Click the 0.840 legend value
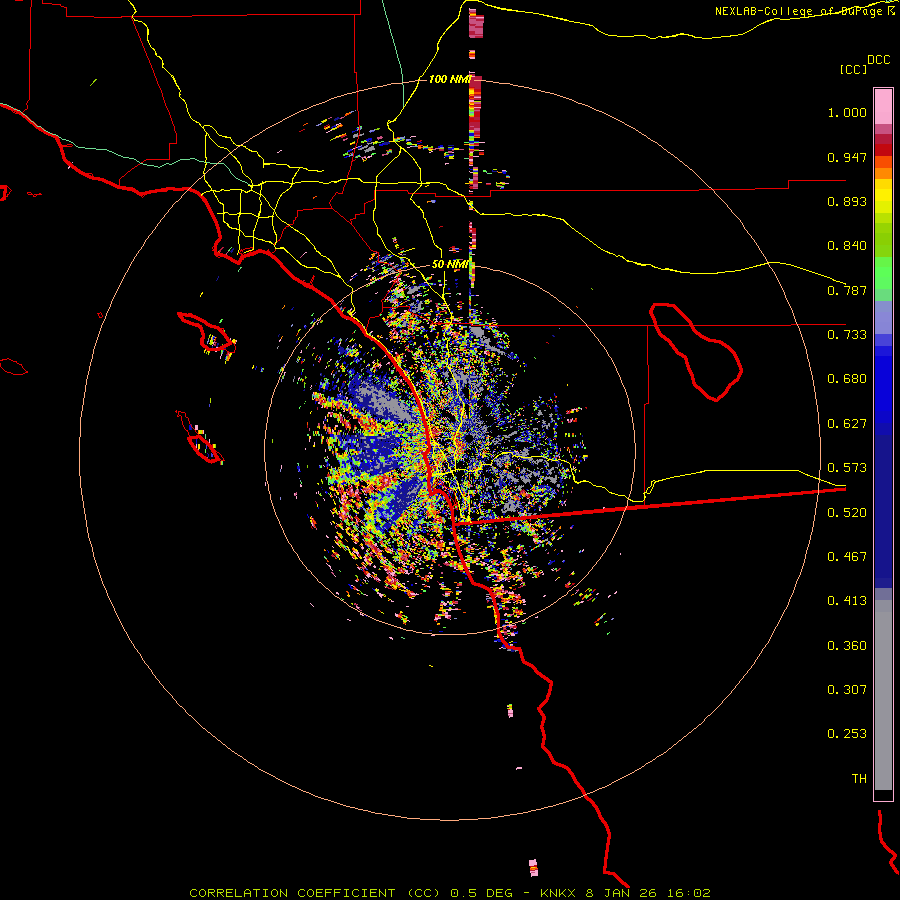This screenshot has height=900, width=900. point(847,246)
